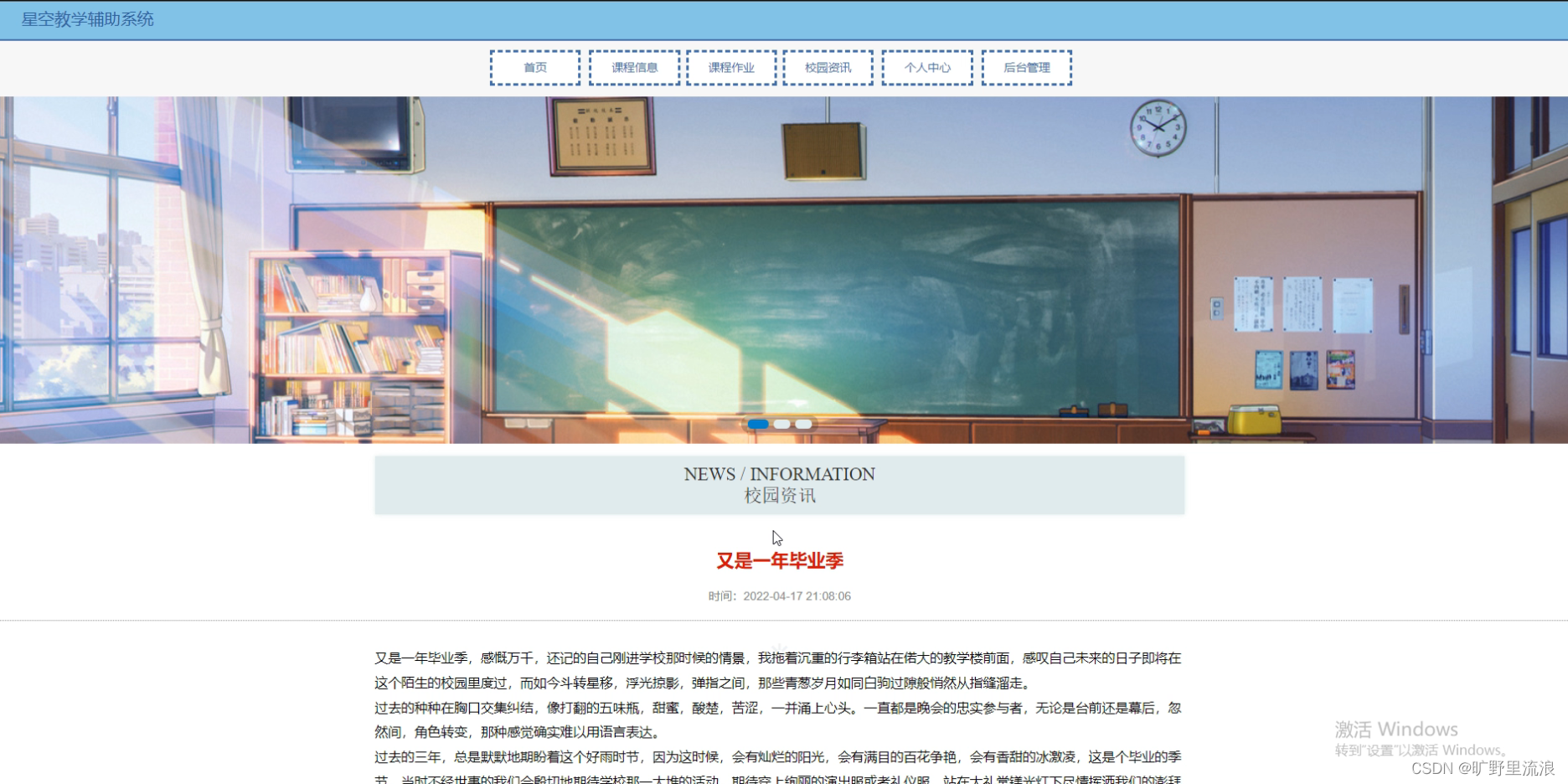Screen dimensions: 1568x784
Task: Click the 校园资讯 heading text
Action: click(779, 496)
